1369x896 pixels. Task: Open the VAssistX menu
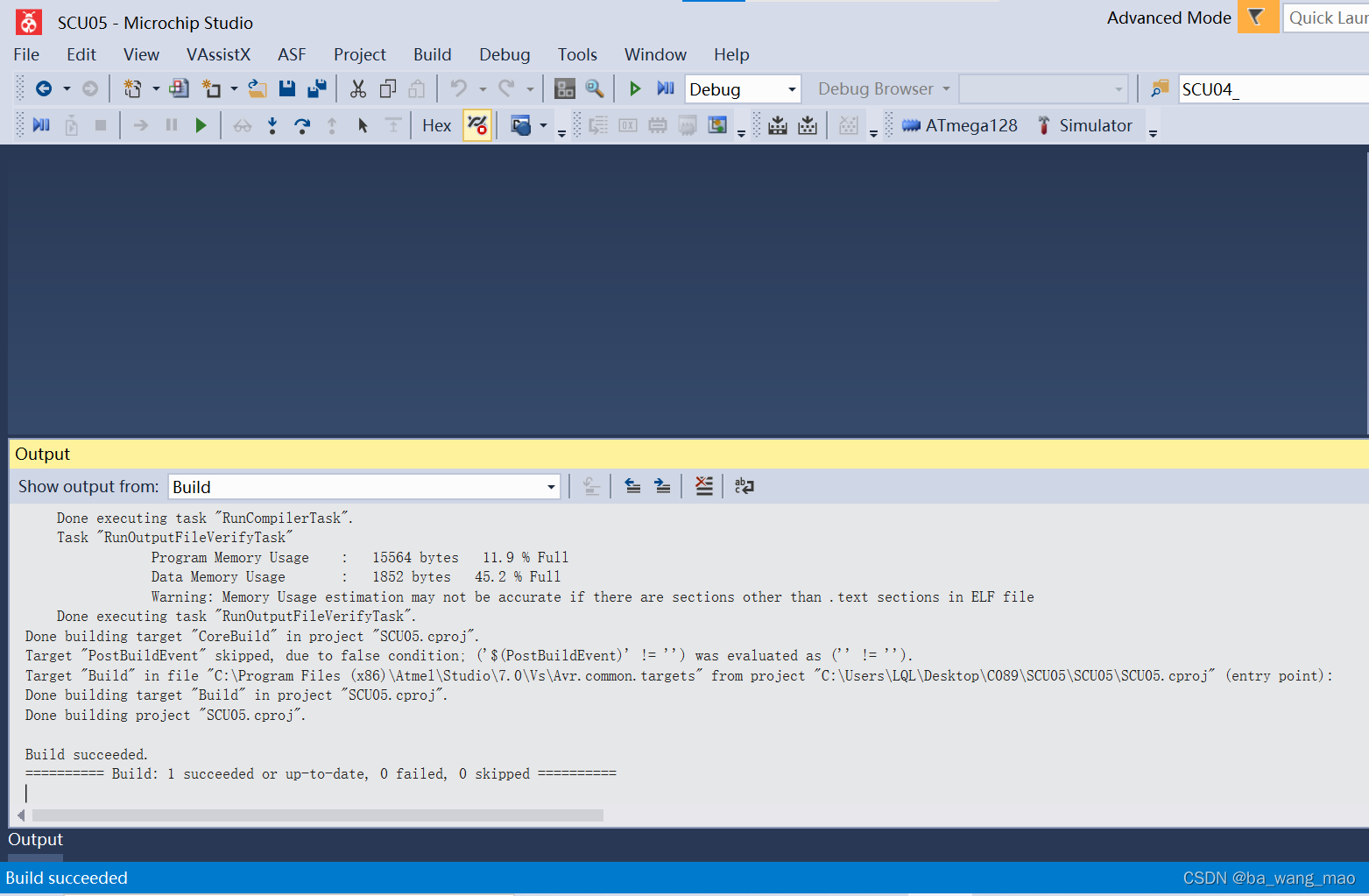[x=218, y=54]
